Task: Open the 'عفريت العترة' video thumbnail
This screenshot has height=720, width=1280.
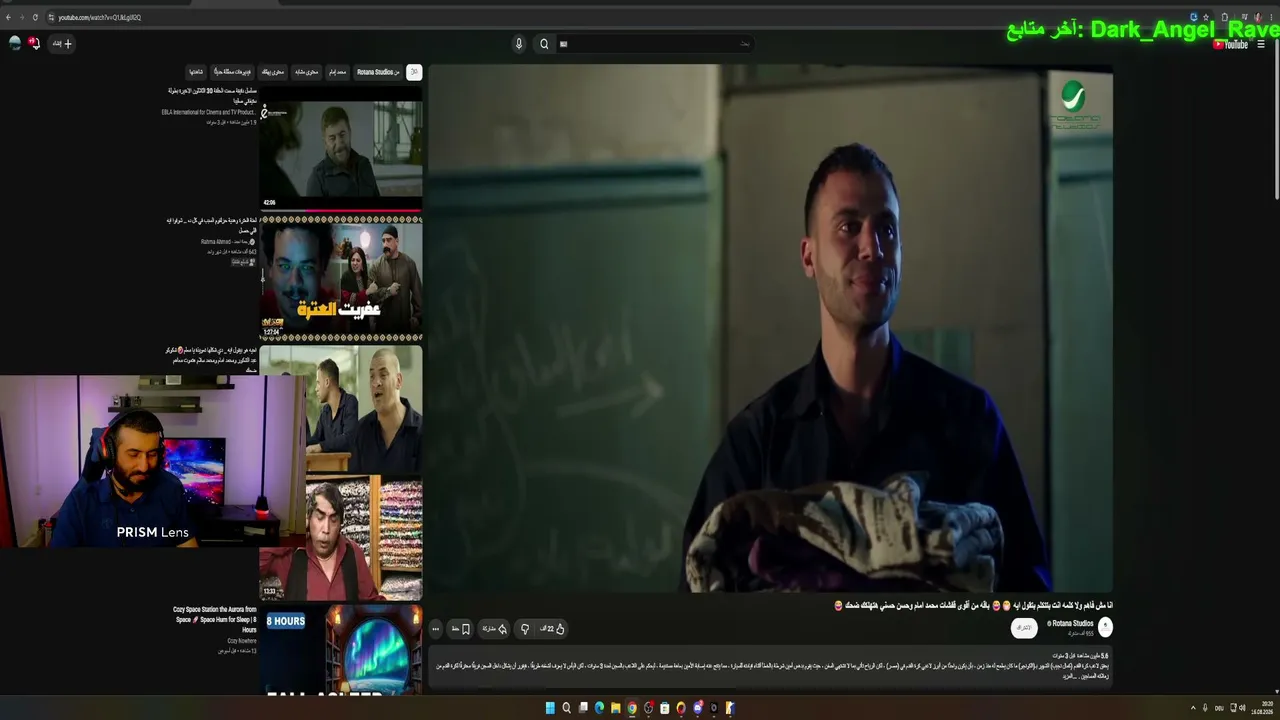Action: coord(341,278)
